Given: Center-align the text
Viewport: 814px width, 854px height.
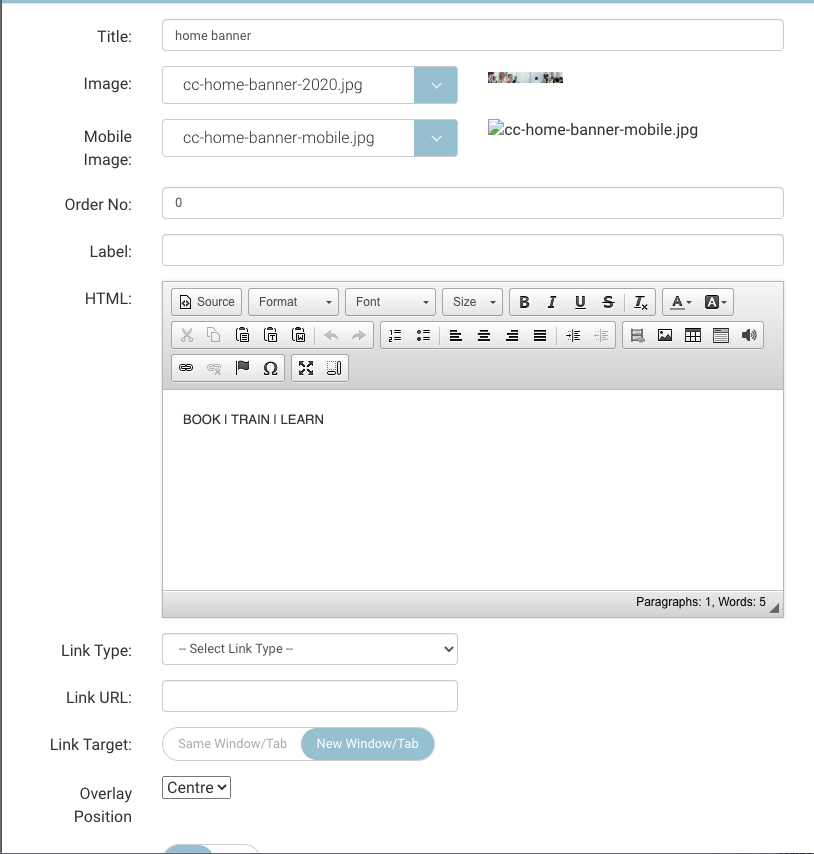Looking at the screenshot, I should 484,336.
